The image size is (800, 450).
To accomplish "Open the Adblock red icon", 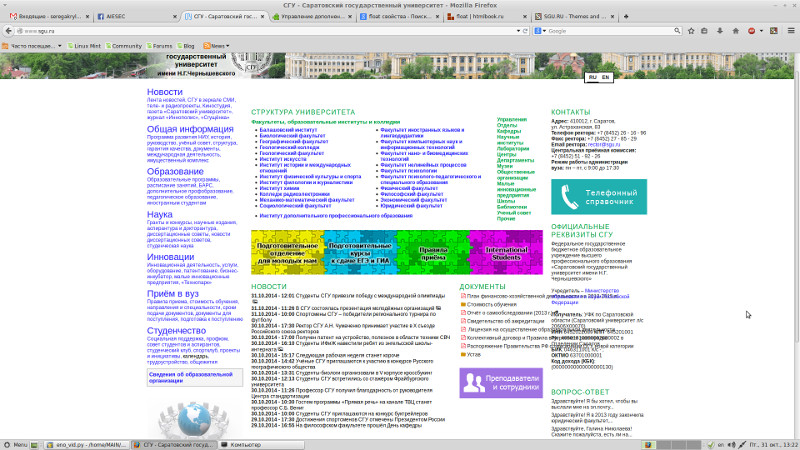I will [x=752, y=31].
